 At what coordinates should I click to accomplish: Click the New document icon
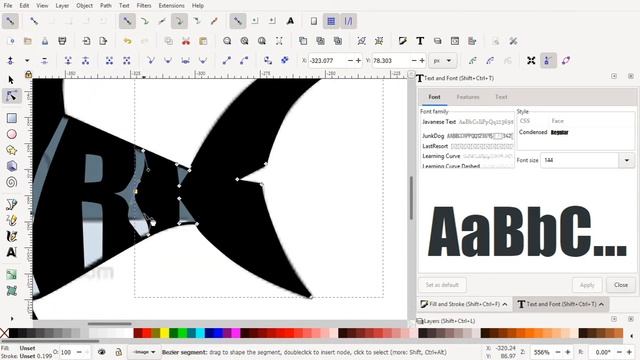click(11, 41)
